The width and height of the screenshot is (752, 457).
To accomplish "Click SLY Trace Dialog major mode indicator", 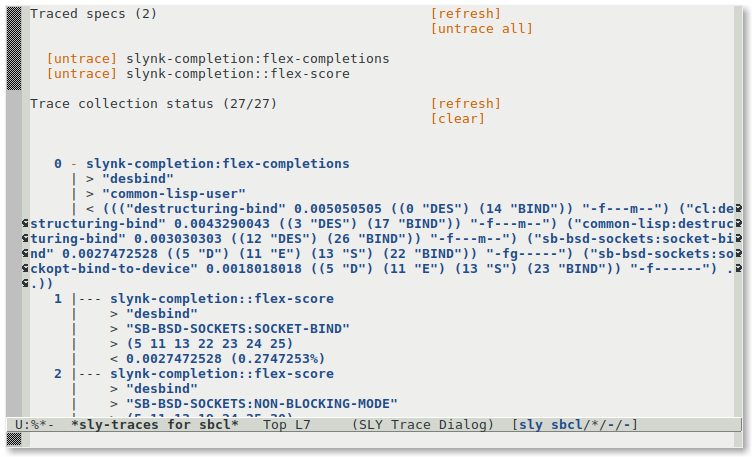I will (x=423, y=425).
